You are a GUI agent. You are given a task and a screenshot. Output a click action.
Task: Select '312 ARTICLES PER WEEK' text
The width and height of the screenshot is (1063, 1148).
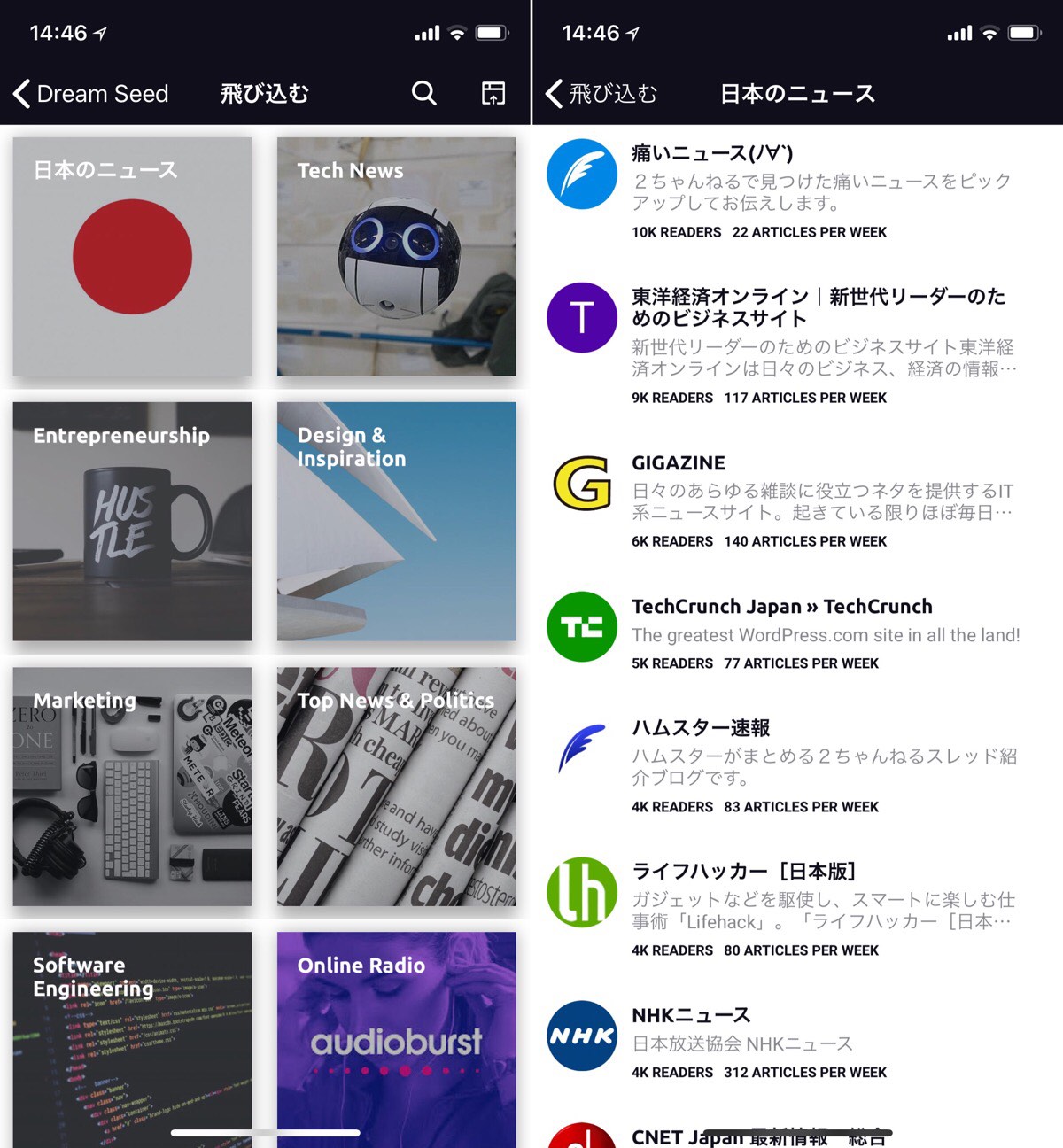click(x=805, y=1072)
